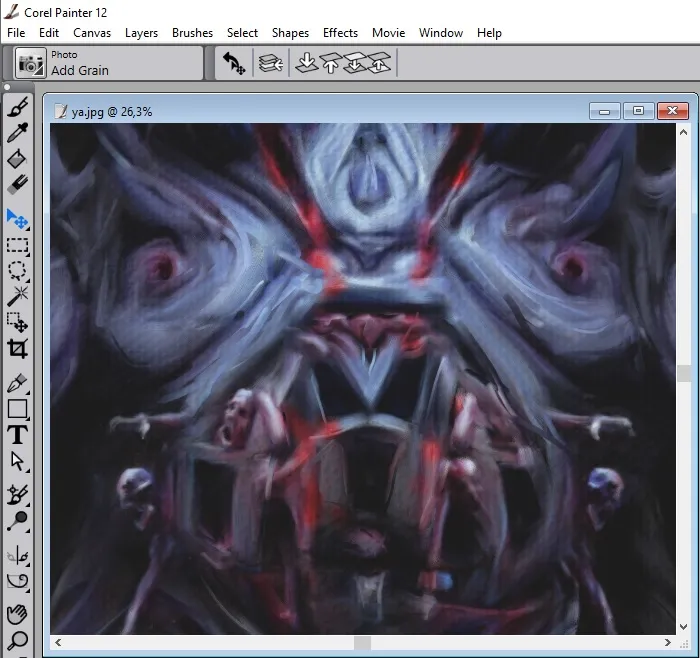The height and width of the screenshot is (658, 700).
Task: Open the Window menu
Action: pyautogui.click(x=441, y=33)
